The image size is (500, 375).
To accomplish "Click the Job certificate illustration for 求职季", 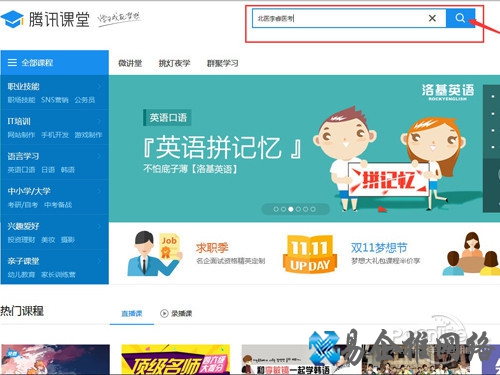I will point(155,254).
